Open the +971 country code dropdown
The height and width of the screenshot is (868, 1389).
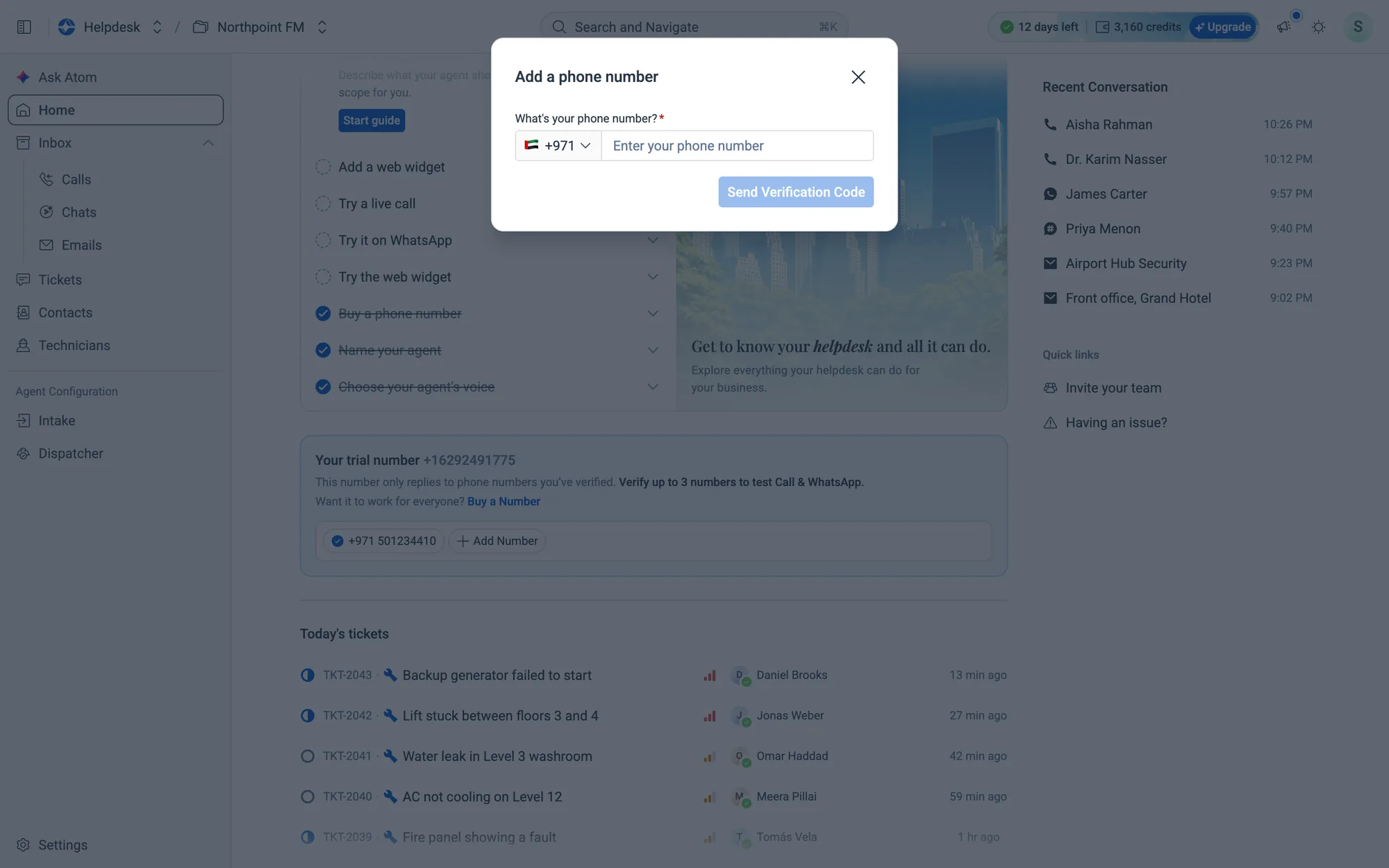coord(558,146)
